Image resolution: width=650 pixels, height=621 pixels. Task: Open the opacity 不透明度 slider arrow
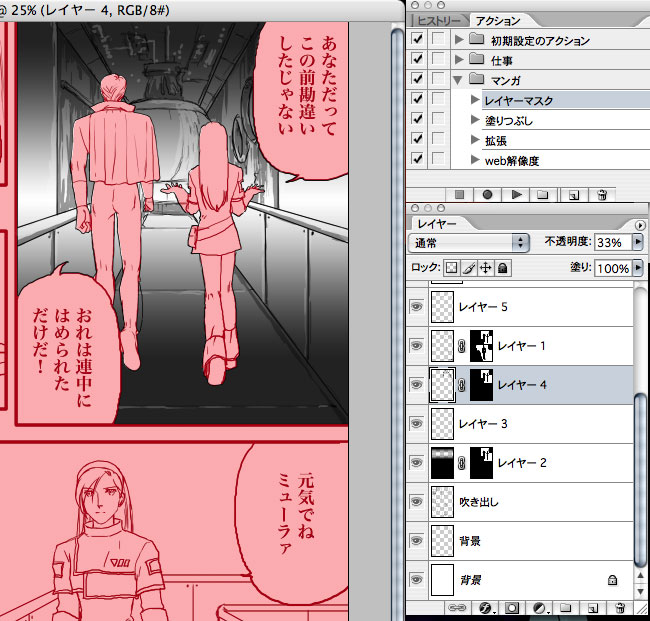[637, 243]
